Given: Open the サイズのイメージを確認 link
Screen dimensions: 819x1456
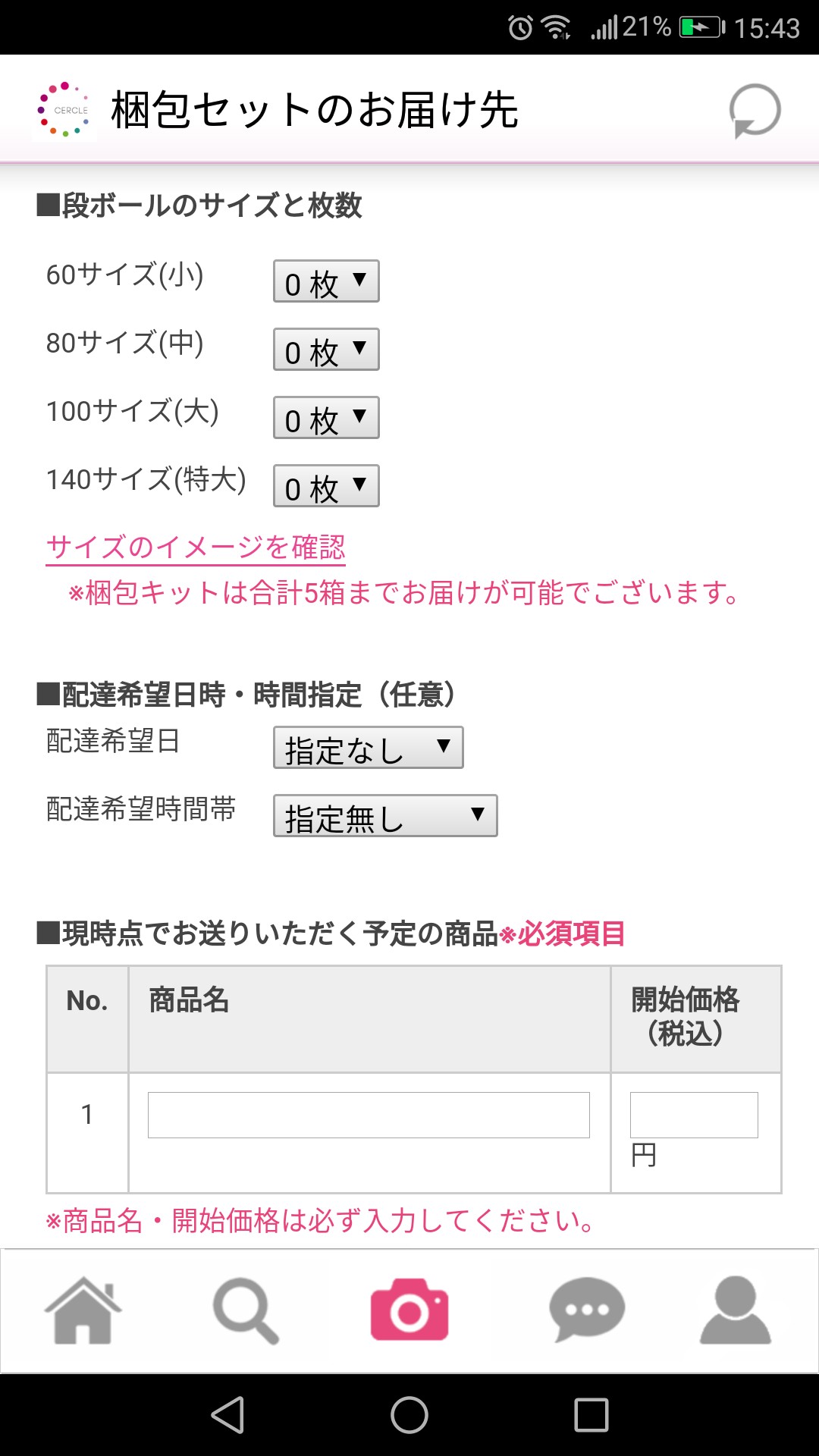Looking at the screenshot, I should 196,547.
